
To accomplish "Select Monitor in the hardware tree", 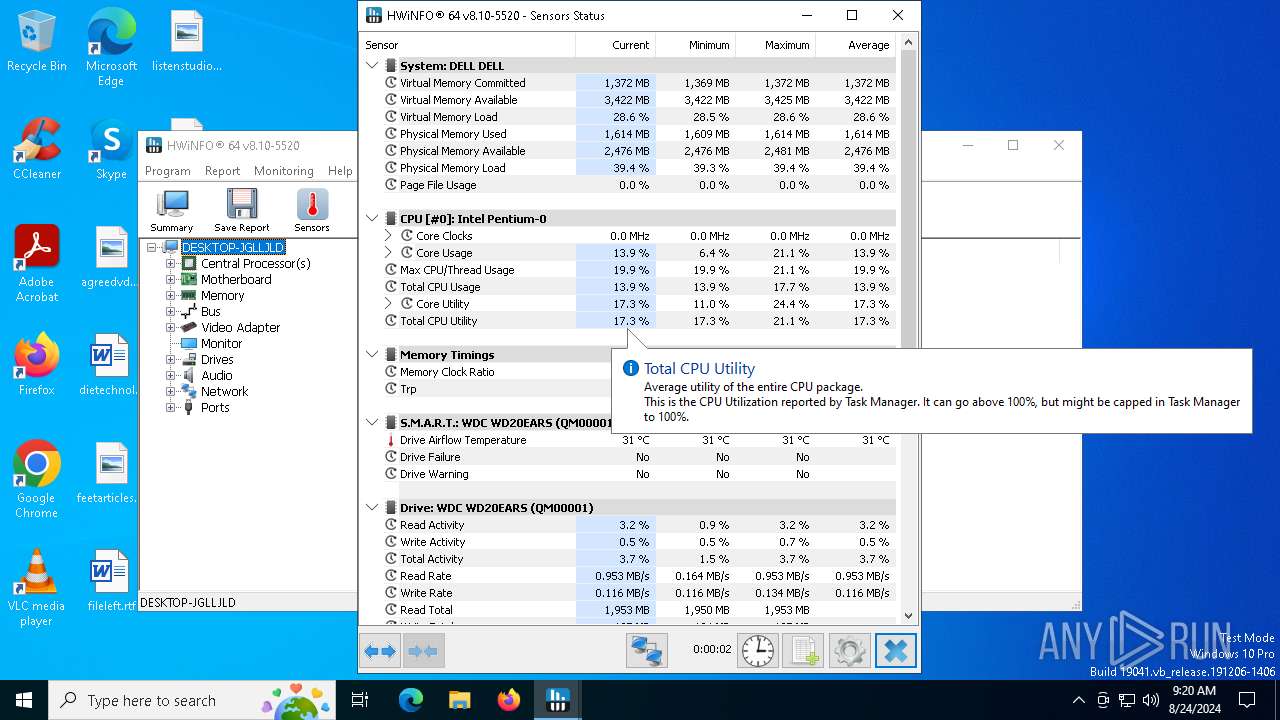I will click(221, 344).
